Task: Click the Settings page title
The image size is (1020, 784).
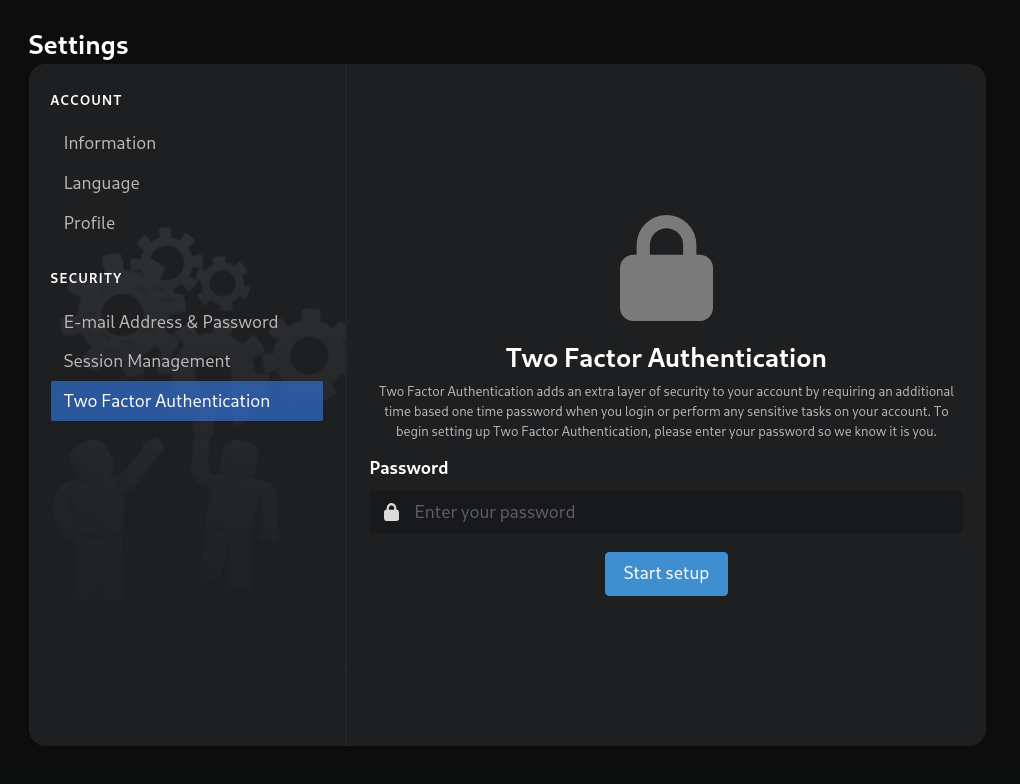Action: [78, 45]
